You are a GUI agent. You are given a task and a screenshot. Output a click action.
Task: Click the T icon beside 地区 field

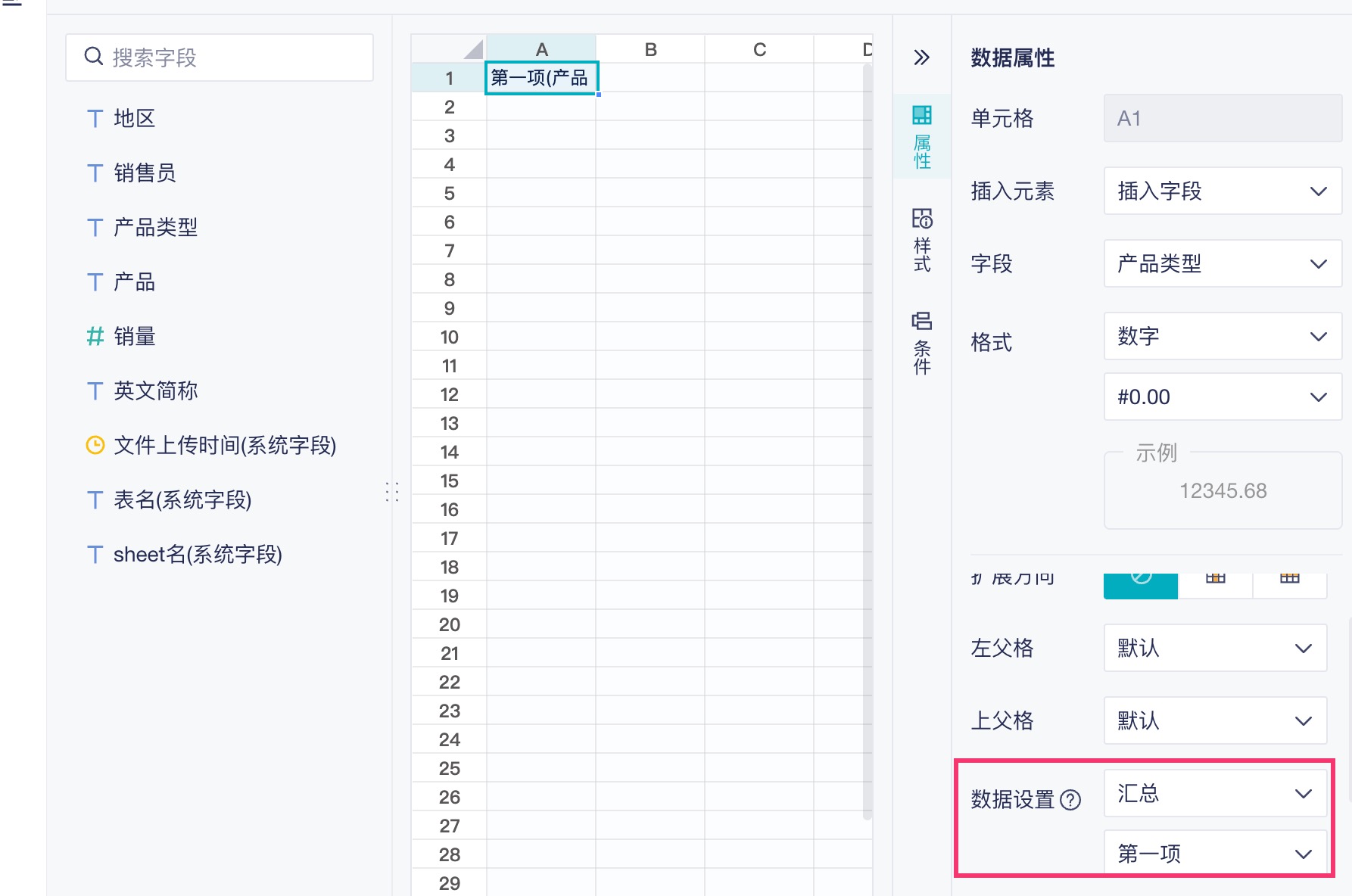pyautogui.click(x=95, y=118)
